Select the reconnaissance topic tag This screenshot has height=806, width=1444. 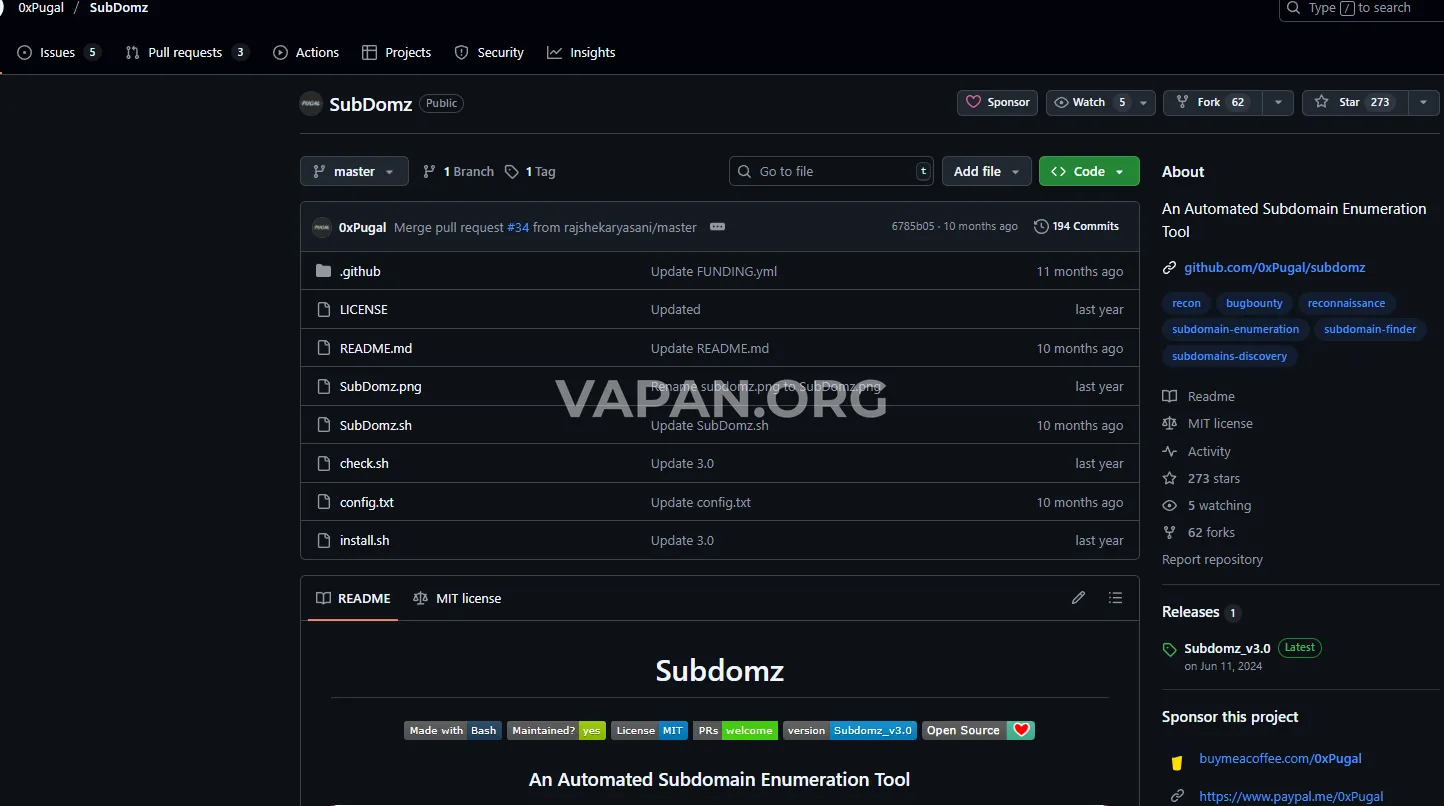(x=1346, y=303)
